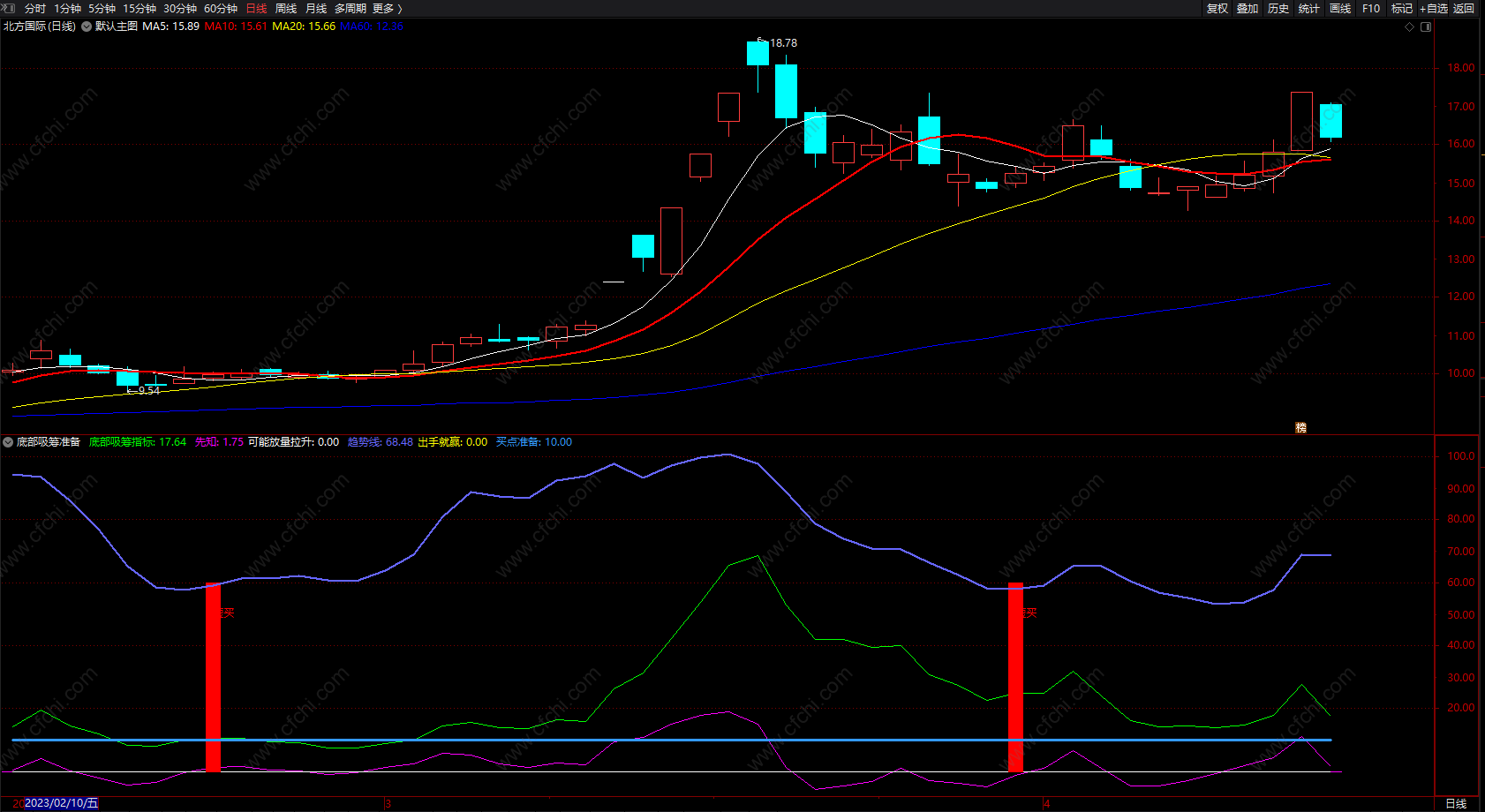Click the first red buy-signal bar
Image resolution: width=1485 pixels, height=812 pixels.
[213, 677]
